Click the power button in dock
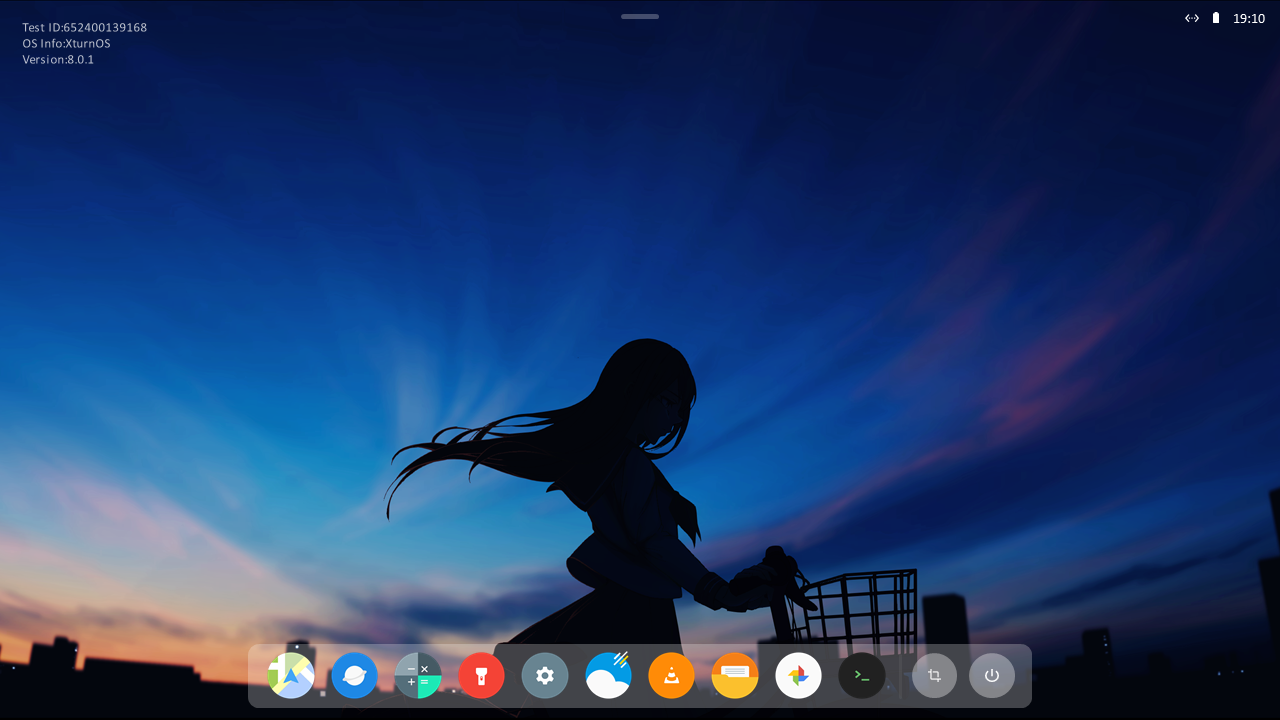Viewport: 1280px width, 720px height. [x=992, y=676]
